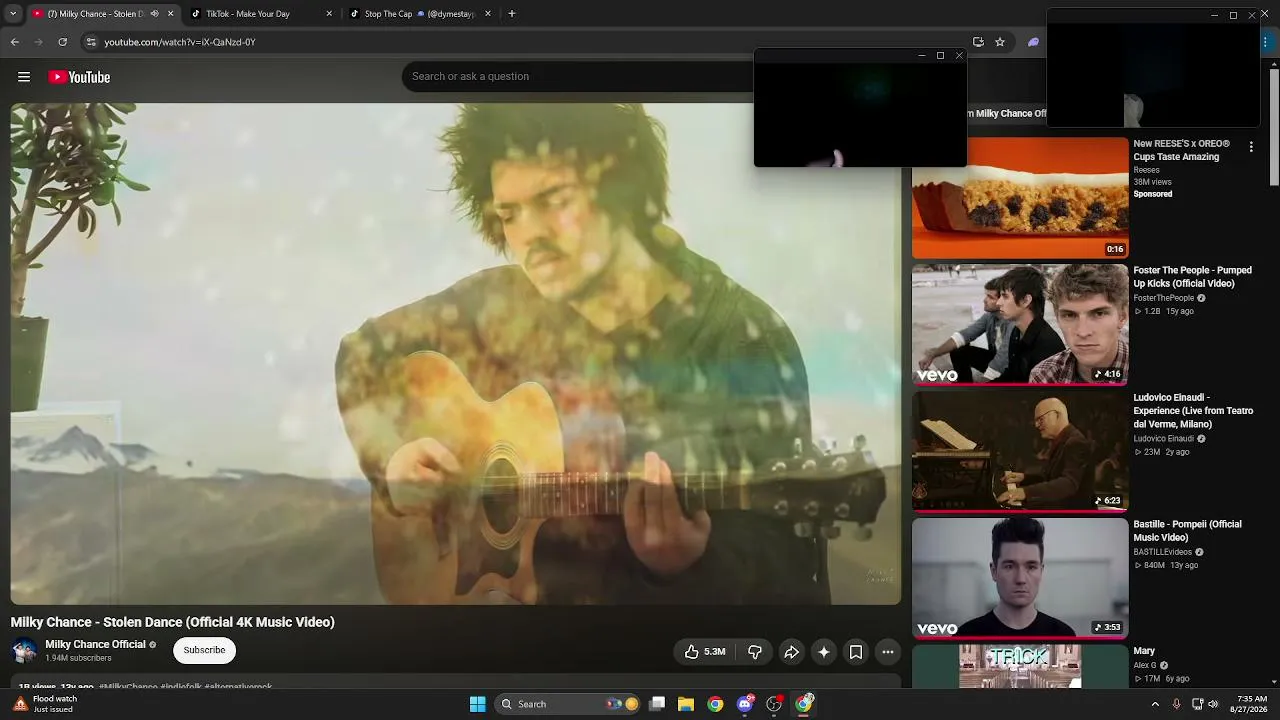Open the YouTube guide hamburger menu
1280x720 pixels.
click(24, 77)
